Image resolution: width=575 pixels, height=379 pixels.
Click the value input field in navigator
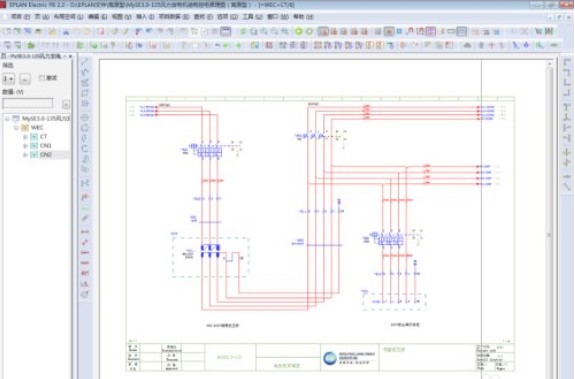pos(28,103)
